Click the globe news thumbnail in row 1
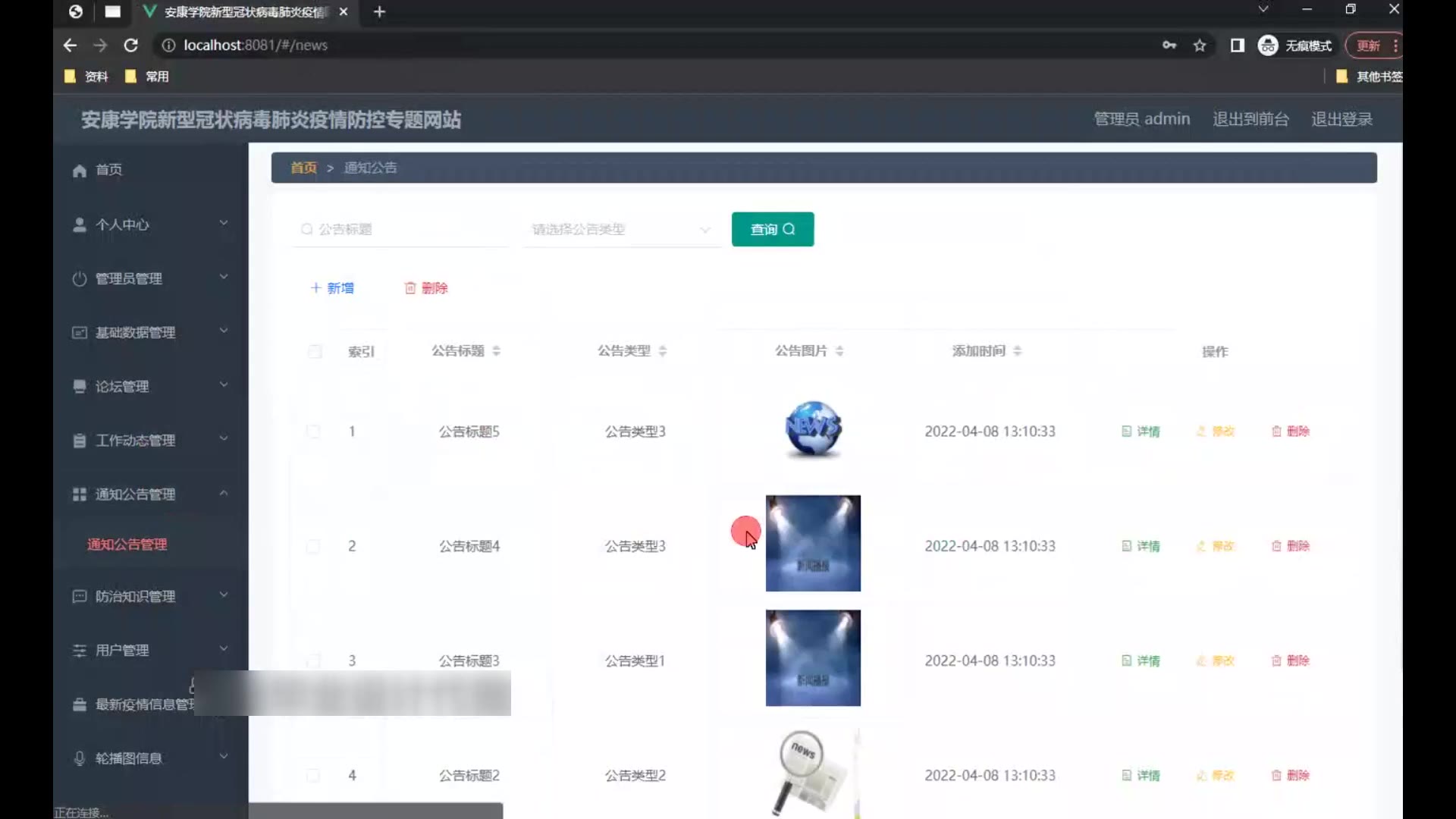The height and width of the screenshot is (819, 1456). pos(813,430)
